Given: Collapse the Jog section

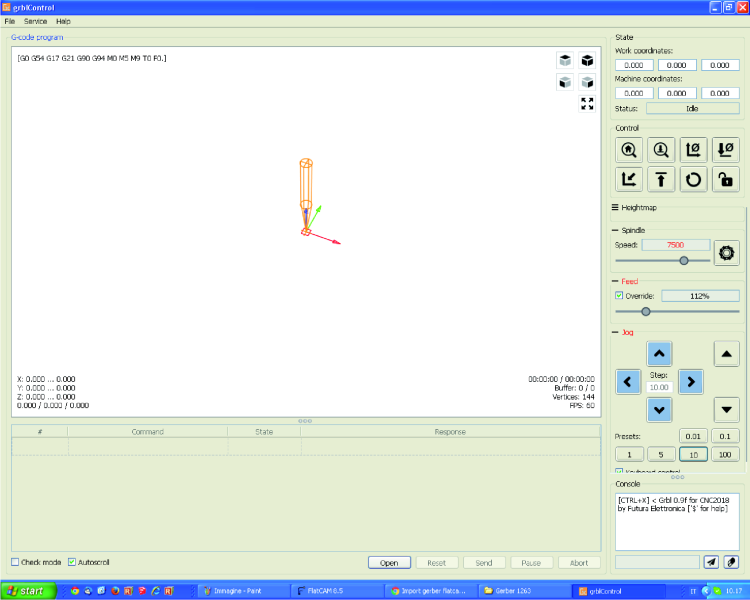Looking at the screenshot, I should [x=623, y=332].
